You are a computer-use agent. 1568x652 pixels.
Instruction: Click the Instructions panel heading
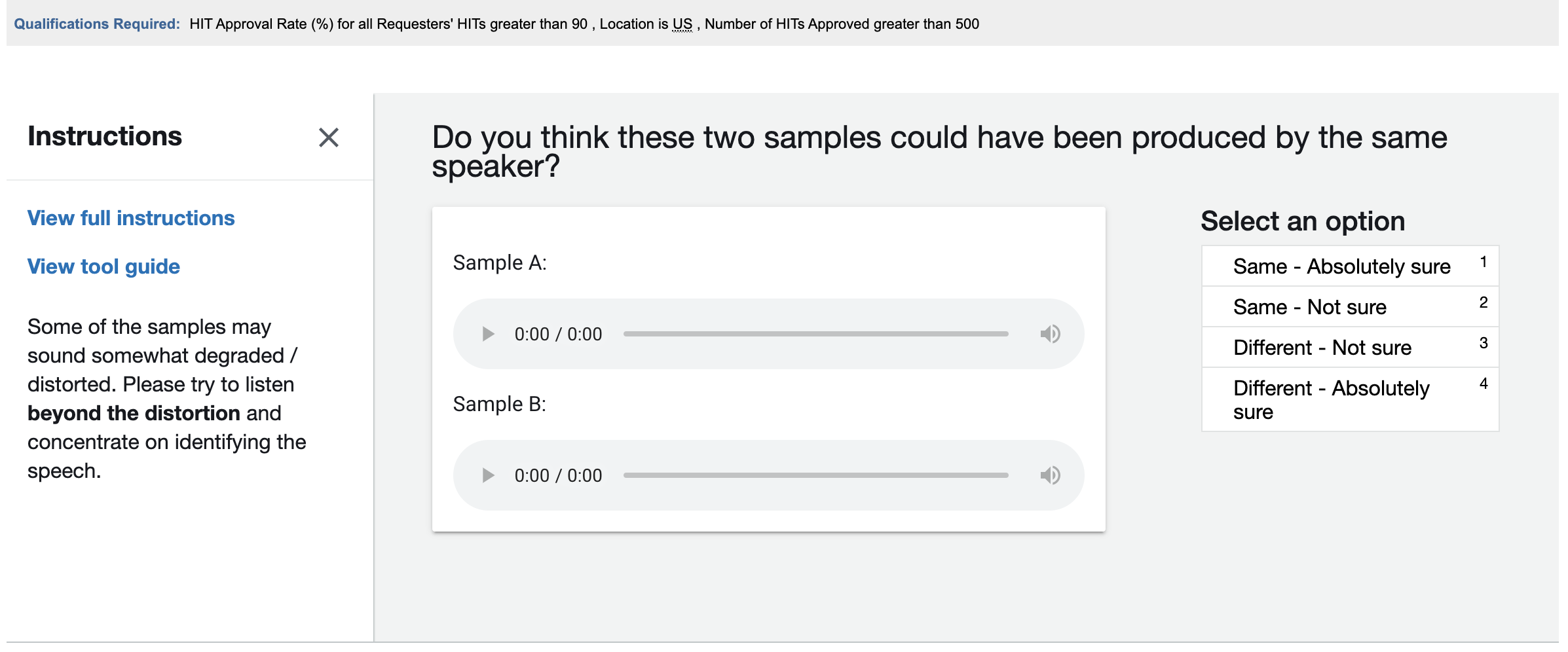tap(105, 136)
